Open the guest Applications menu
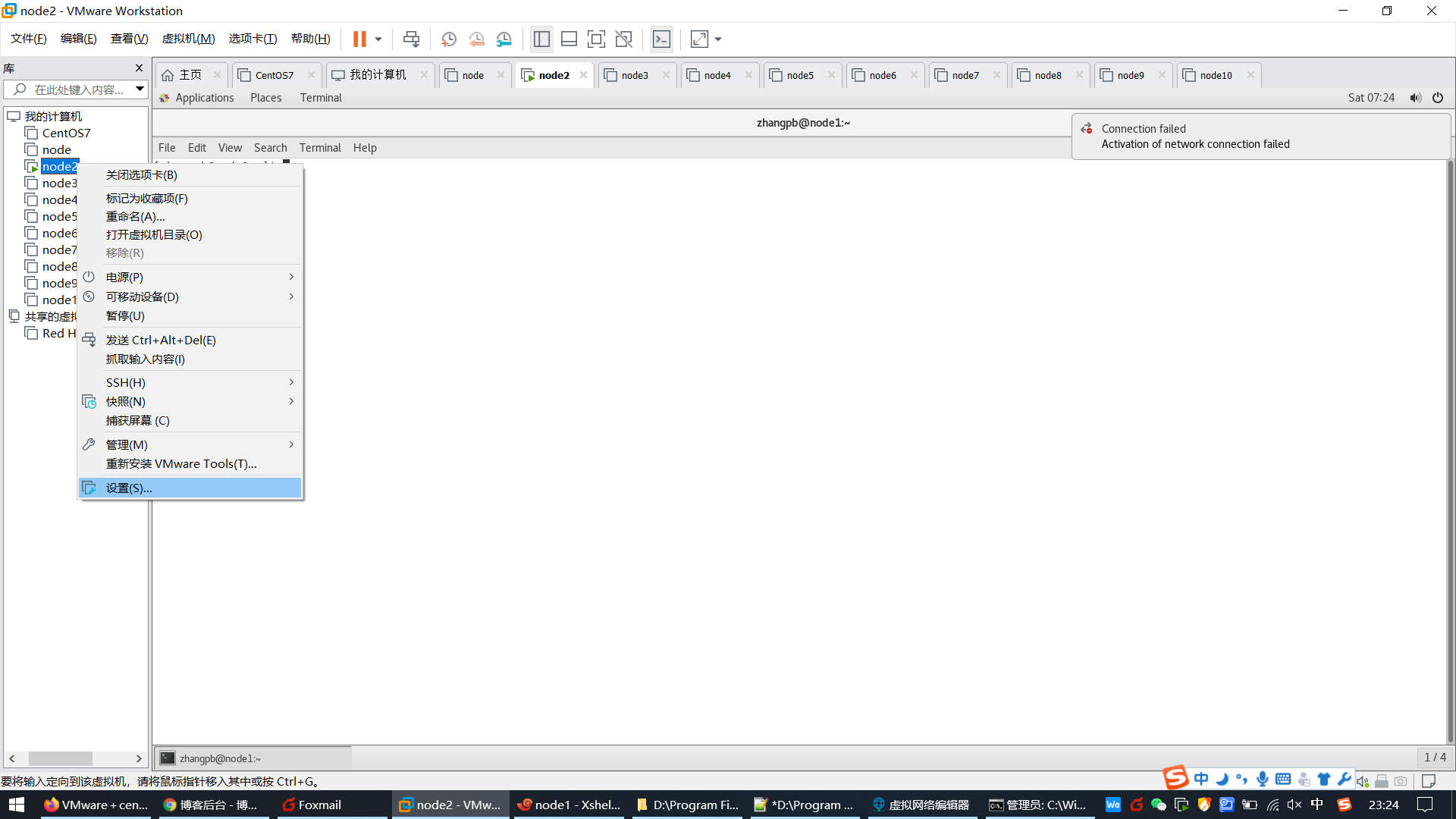Viewport: 1456px width, 819px height. [x=204, y=98]
